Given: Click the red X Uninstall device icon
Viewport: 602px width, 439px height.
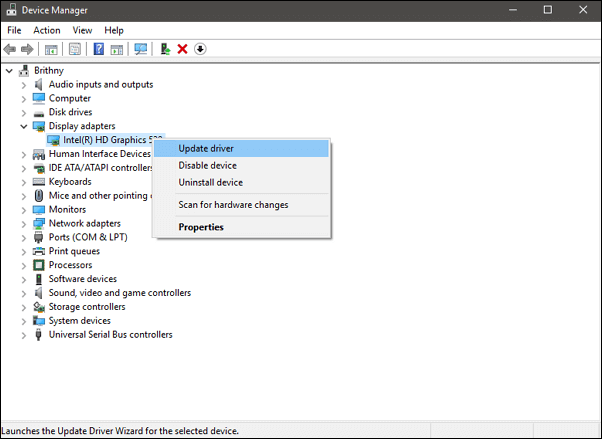Looking at the screenshot, I should (x=182, y=49).
